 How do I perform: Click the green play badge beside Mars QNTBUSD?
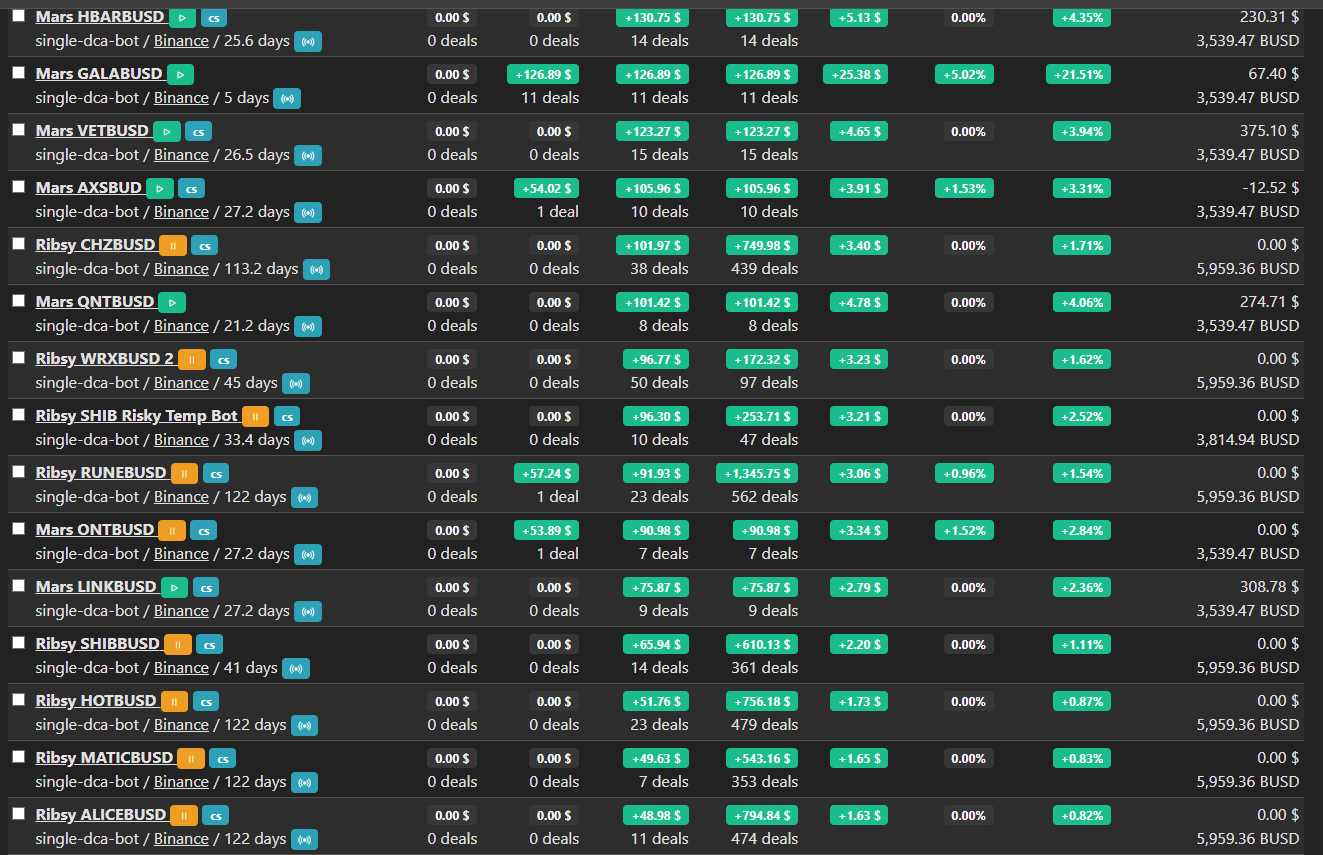[x=172, y=302]
